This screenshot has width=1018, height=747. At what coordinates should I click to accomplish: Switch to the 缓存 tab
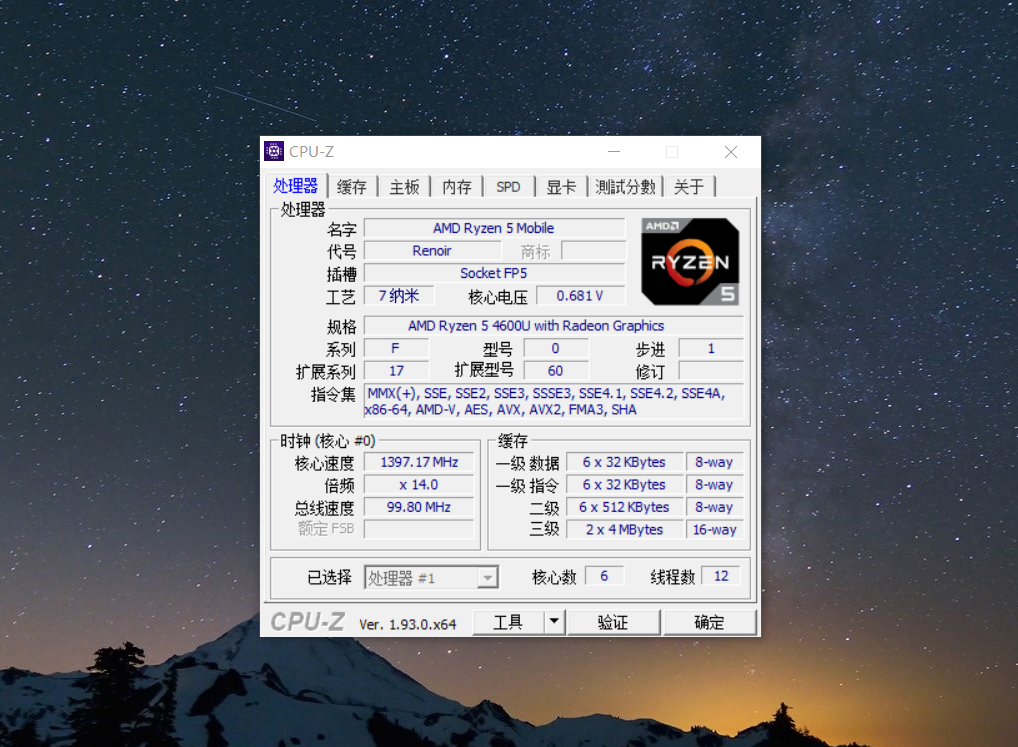[352, 187]
